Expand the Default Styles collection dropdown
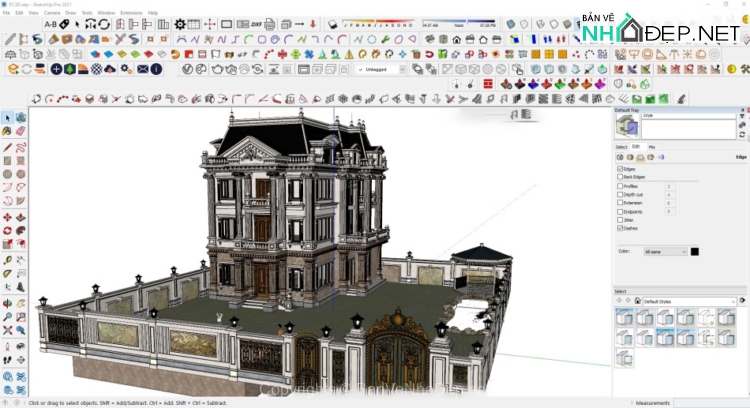Viewport: 750px width, 408px height. point(688,301)
